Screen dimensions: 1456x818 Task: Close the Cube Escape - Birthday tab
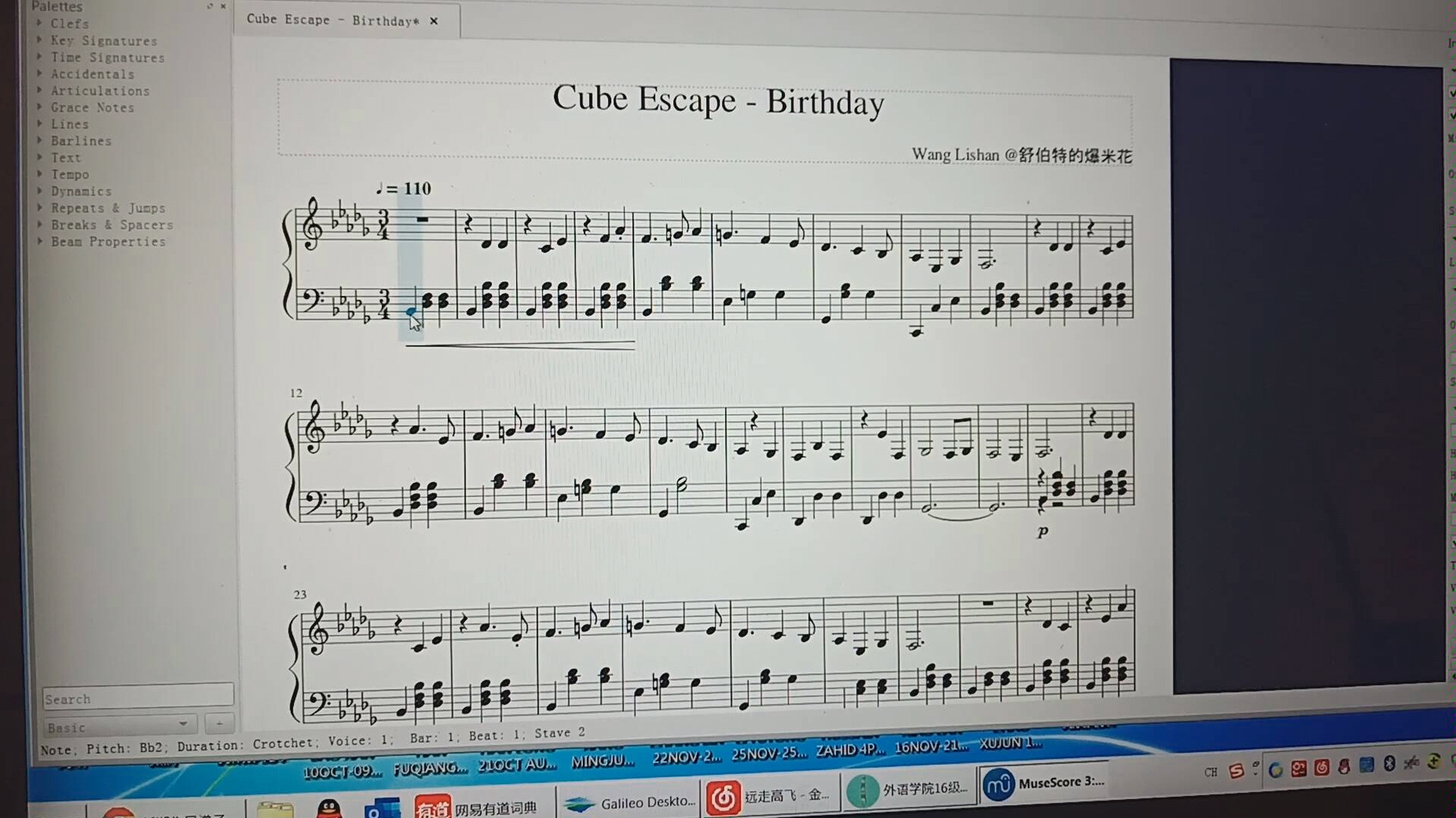pos(433,21)
